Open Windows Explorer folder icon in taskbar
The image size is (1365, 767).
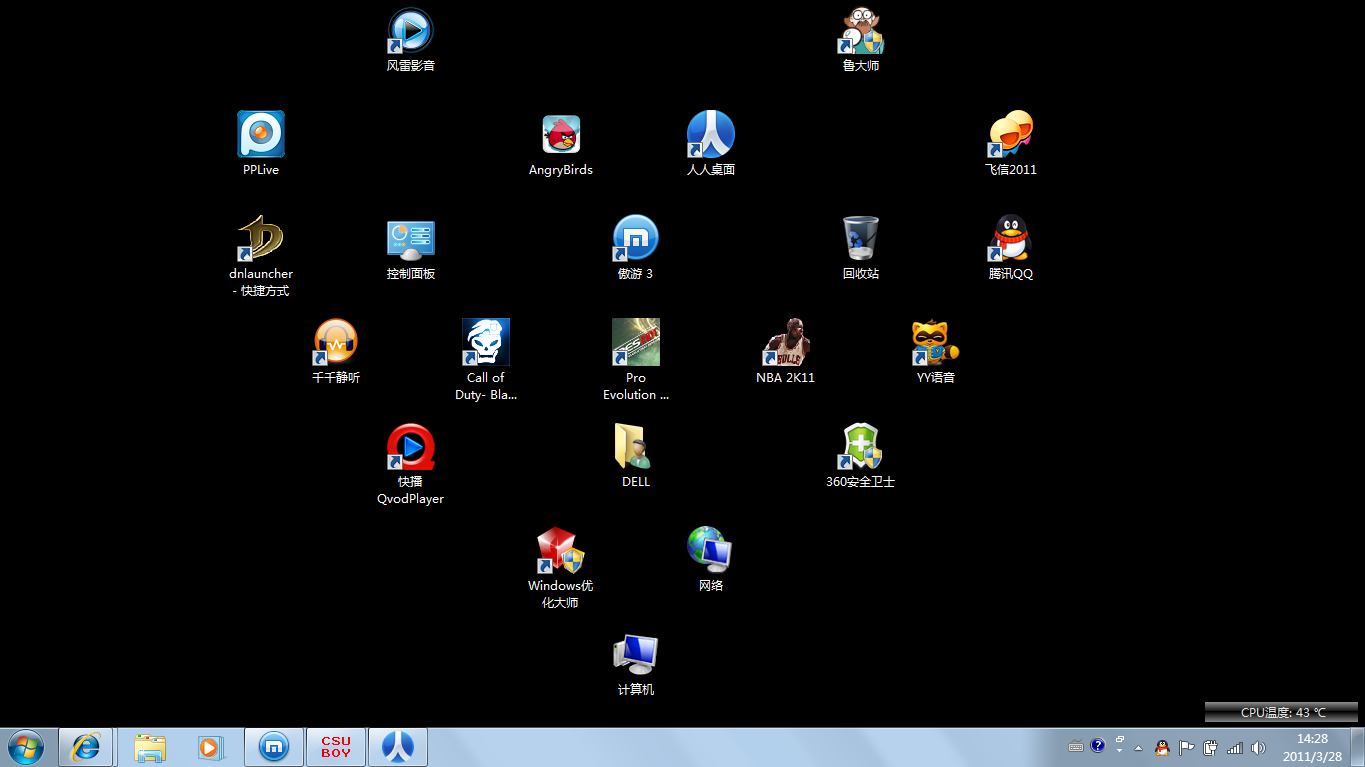click(x=150, y=747)
